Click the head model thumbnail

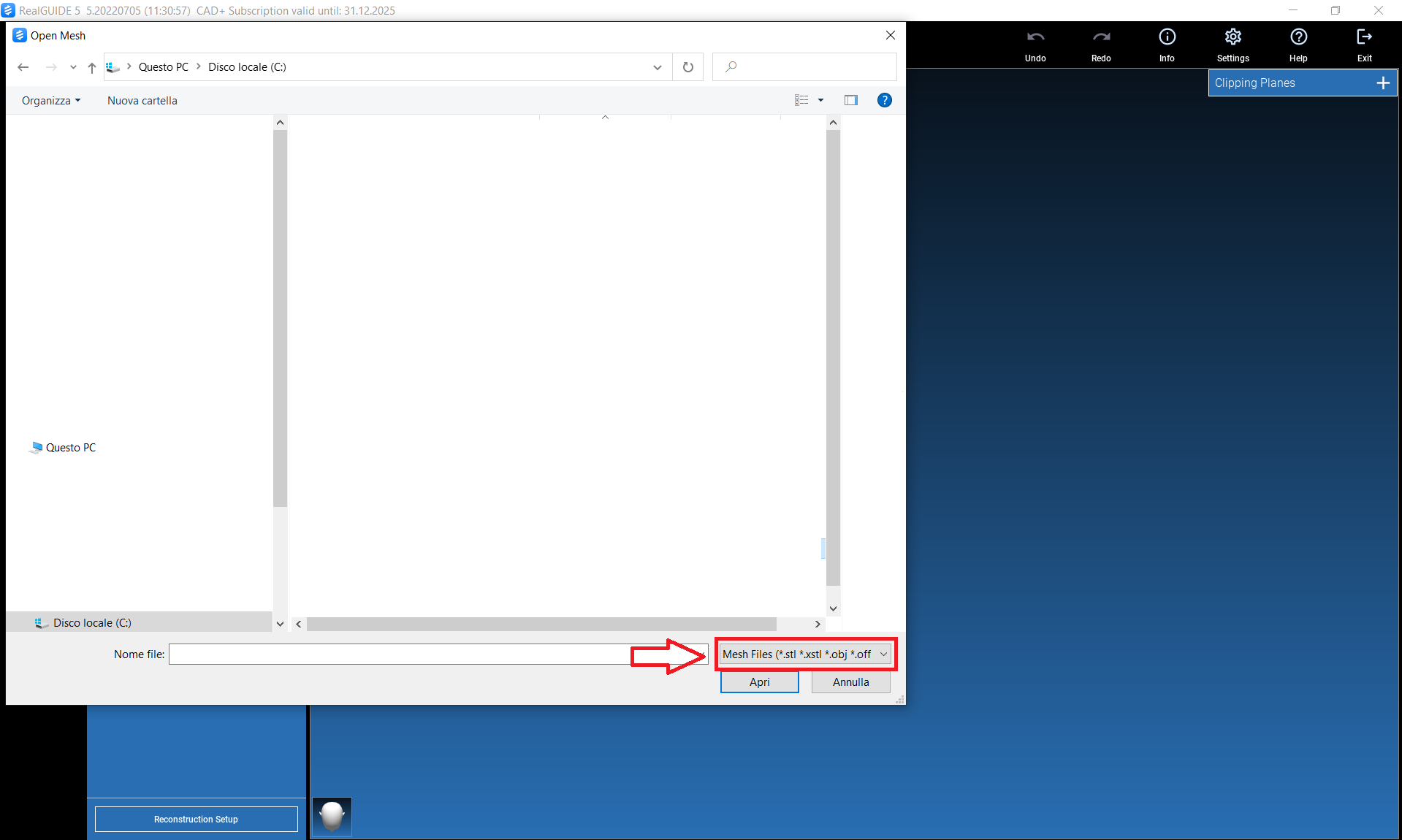coord(332,816)
